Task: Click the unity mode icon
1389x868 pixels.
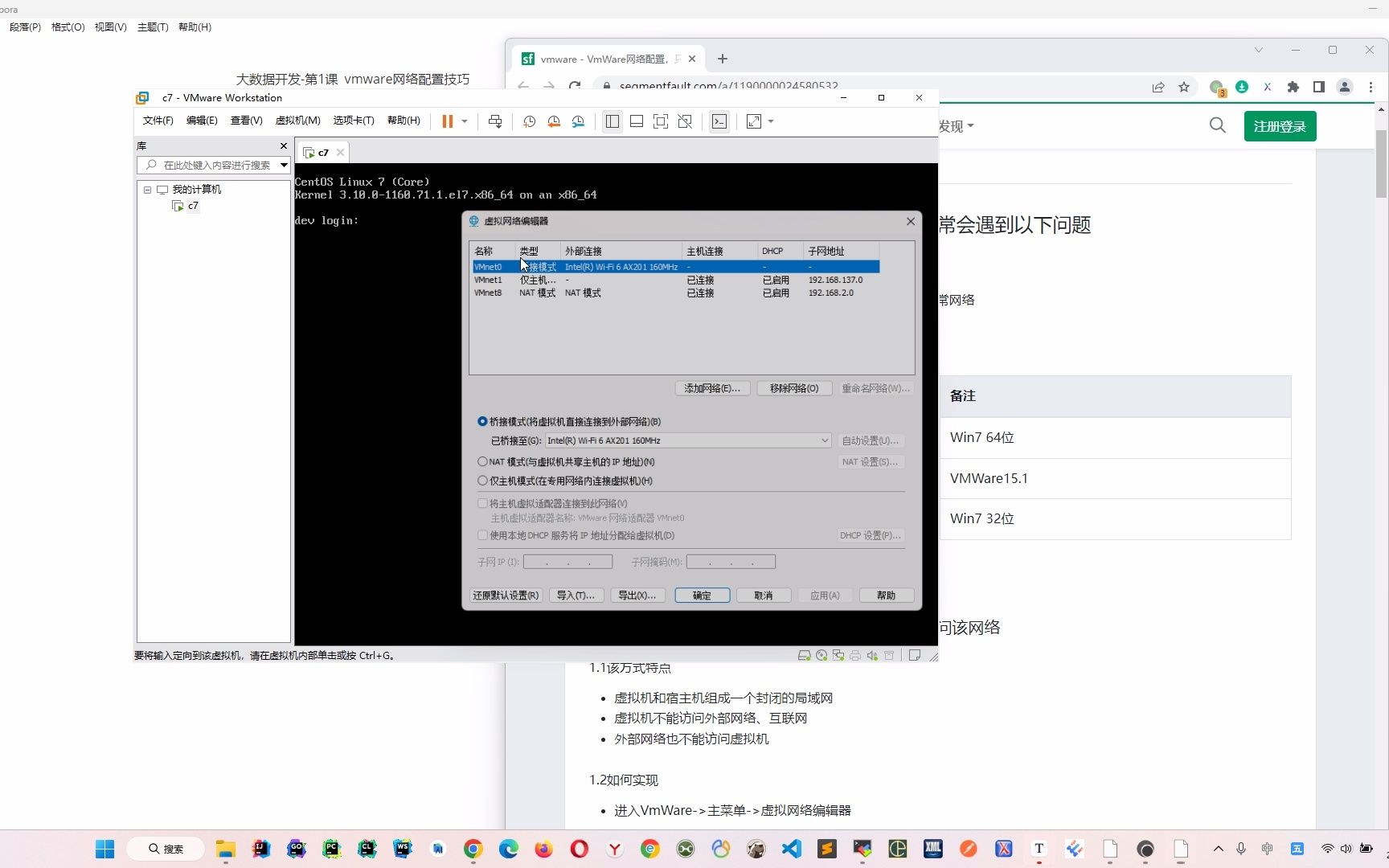Action: 685,121
